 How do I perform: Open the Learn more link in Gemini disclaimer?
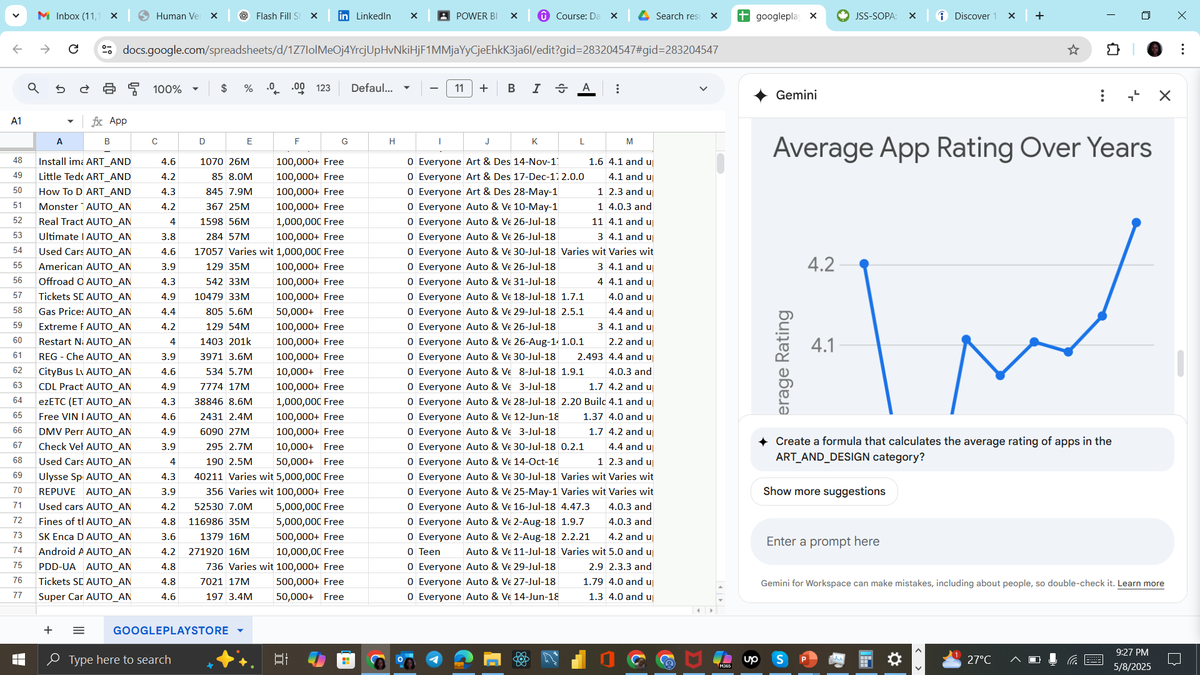(1140, 583)
